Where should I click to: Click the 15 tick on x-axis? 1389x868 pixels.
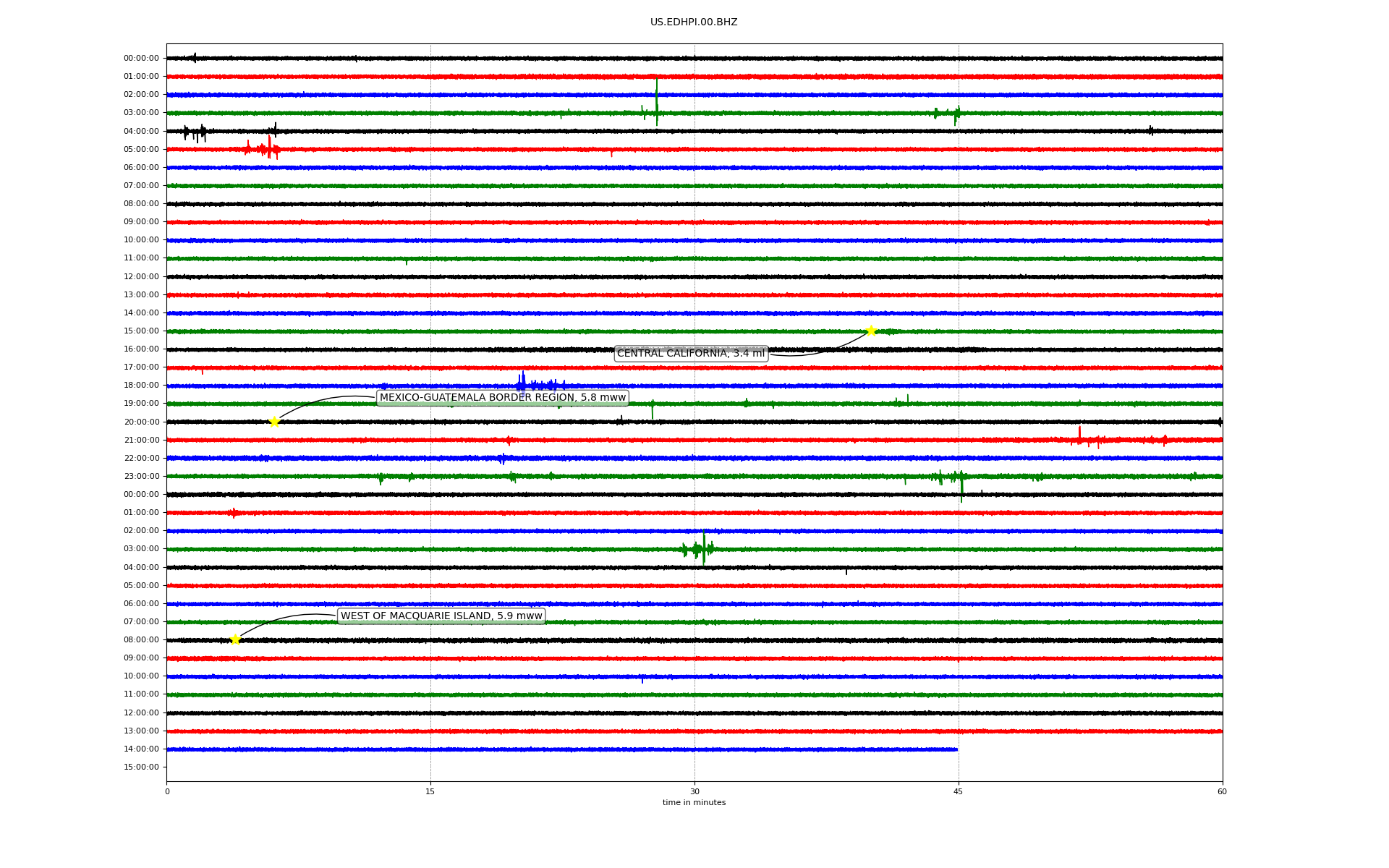pos(430,791)
